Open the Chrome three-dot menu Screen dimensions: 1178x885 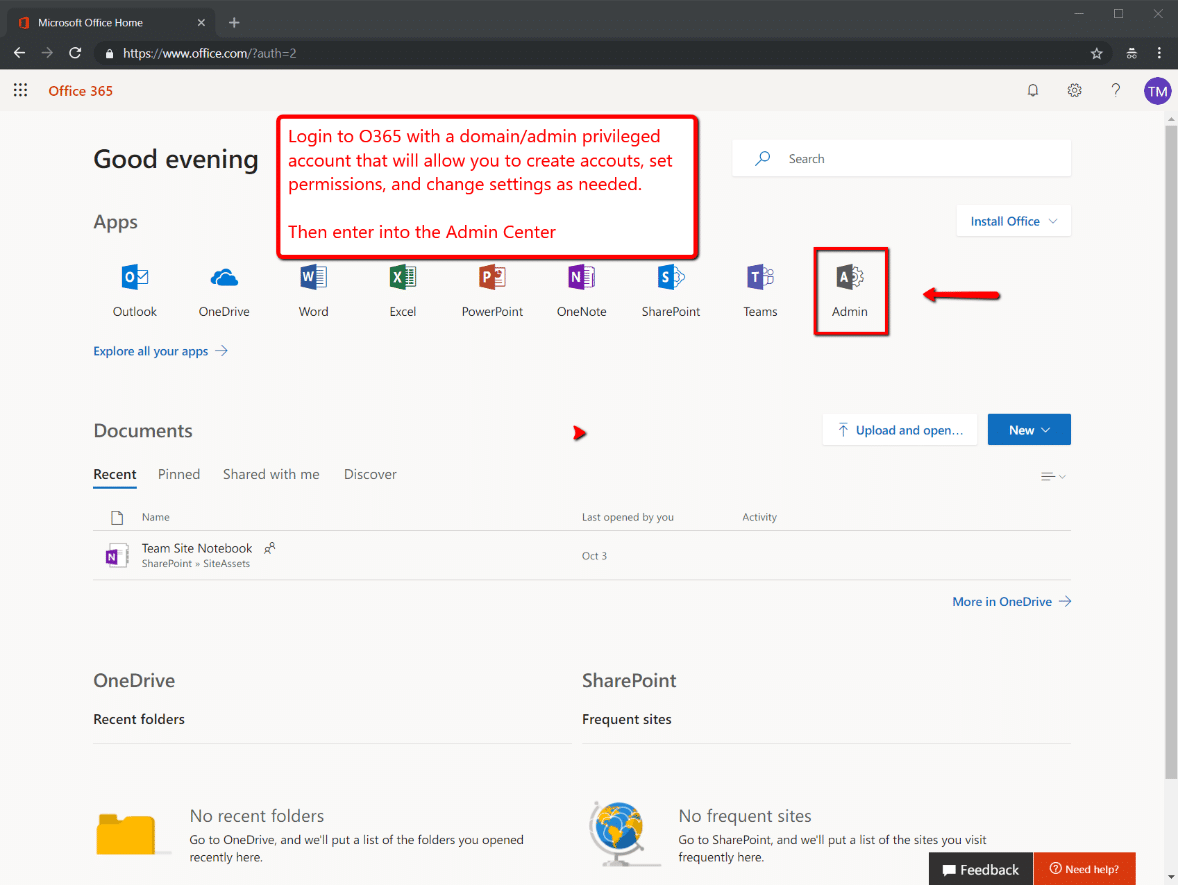click(1159, 53)
